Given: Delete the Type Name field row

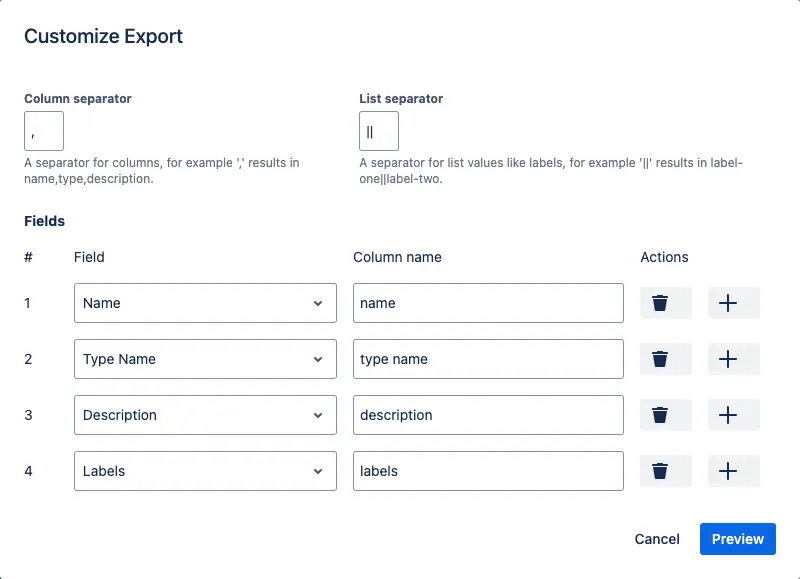Looking at the screenshot, I should tap(665, 359).
